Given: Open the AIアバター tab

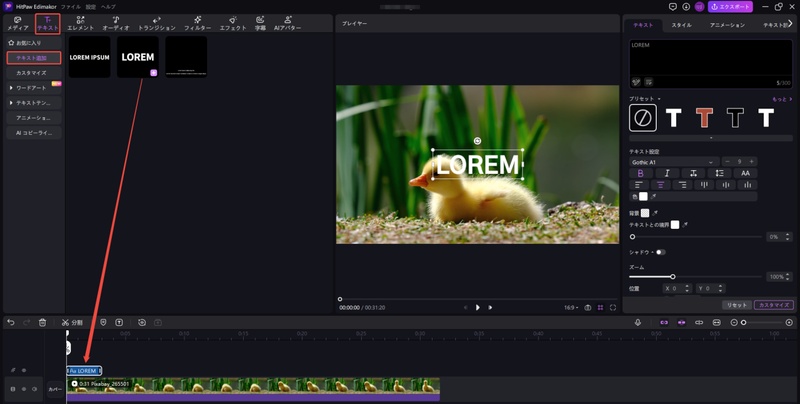Looking at the screenshot, I should (x=287, y=23).
